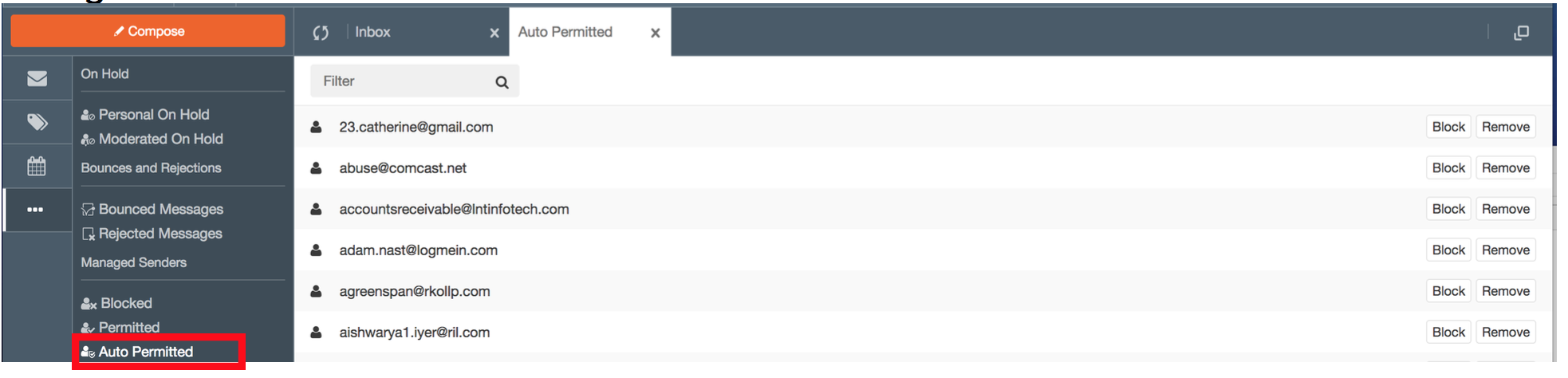Remove adam.nast@logmein.com from list
This screenshot has height=378, width=1568.
coord(1505,250)
